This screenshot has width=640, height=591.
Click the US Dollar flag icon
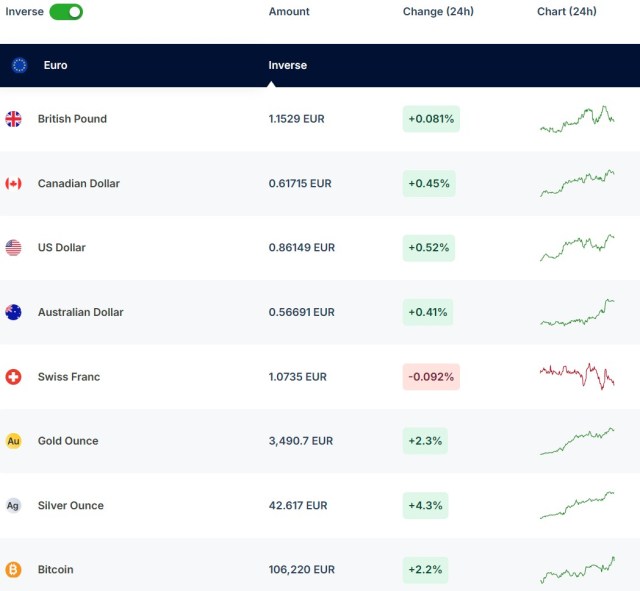[14, 248]
